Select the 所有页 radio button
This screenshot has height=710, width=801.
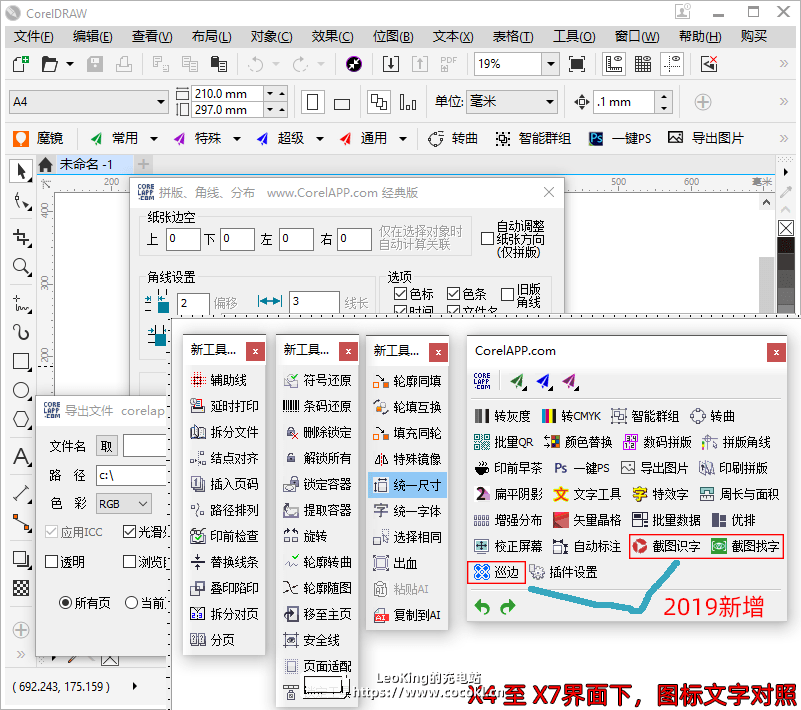coord(65,603)
